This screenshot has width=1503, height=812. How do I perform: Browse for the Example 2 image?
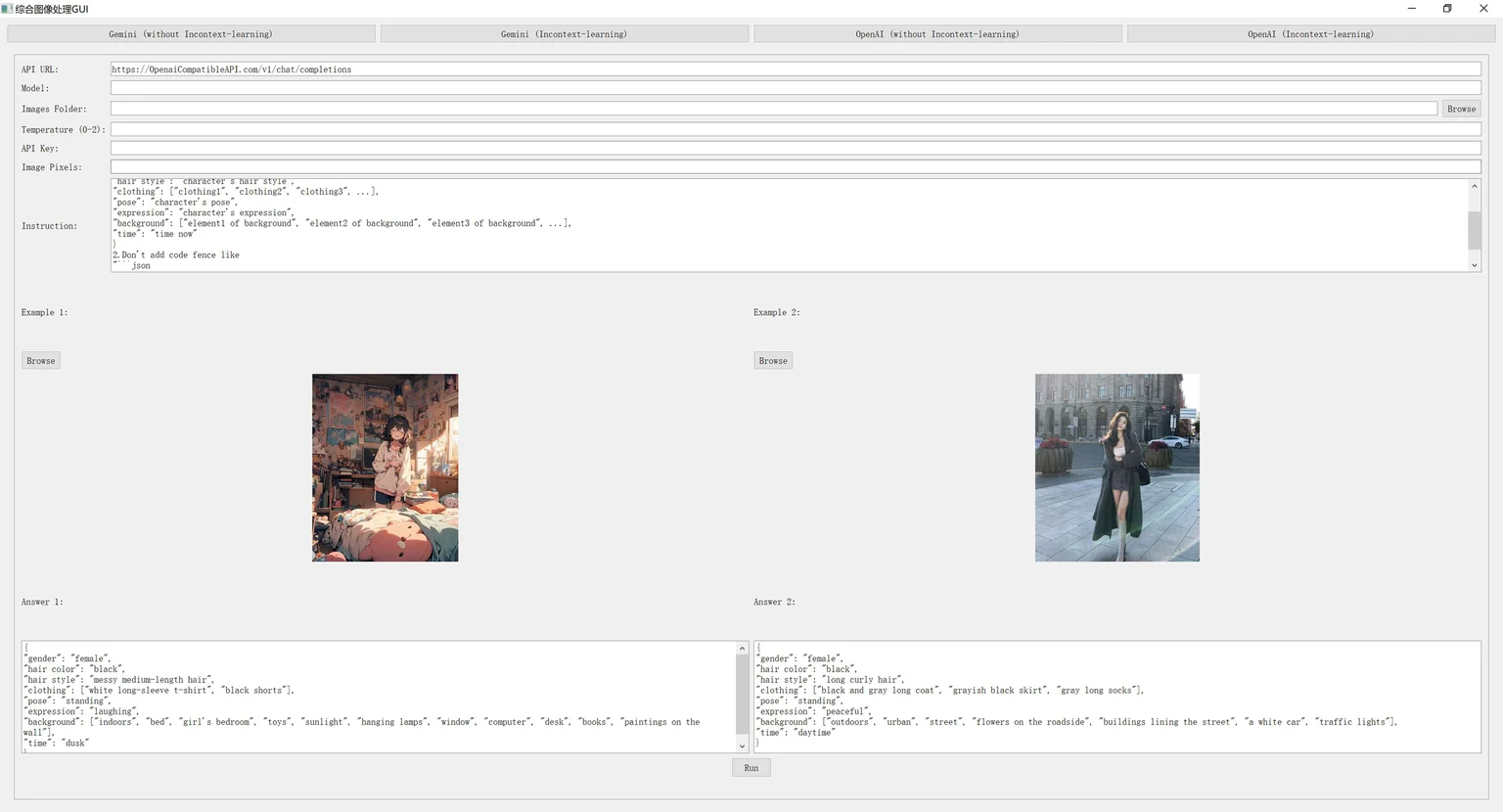click(x=773, y=361)
